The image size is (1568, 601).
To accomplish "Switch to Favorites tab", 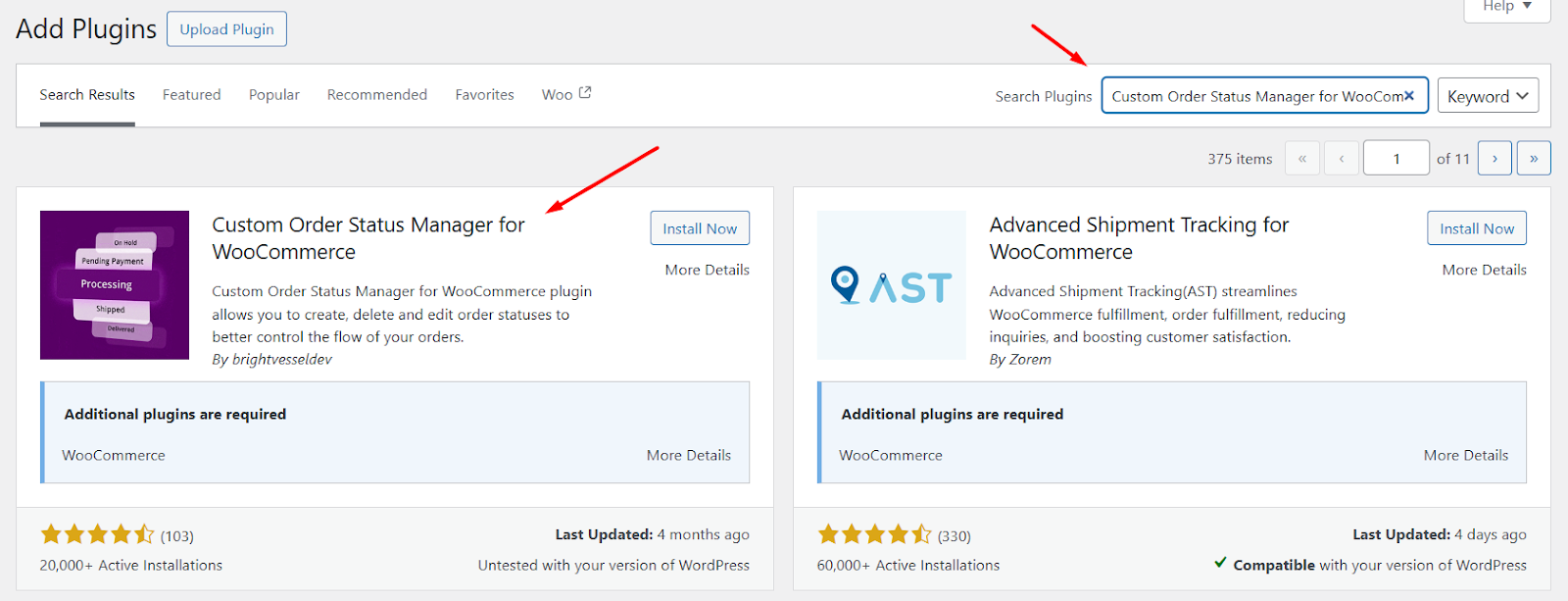I will coord(484,95).
